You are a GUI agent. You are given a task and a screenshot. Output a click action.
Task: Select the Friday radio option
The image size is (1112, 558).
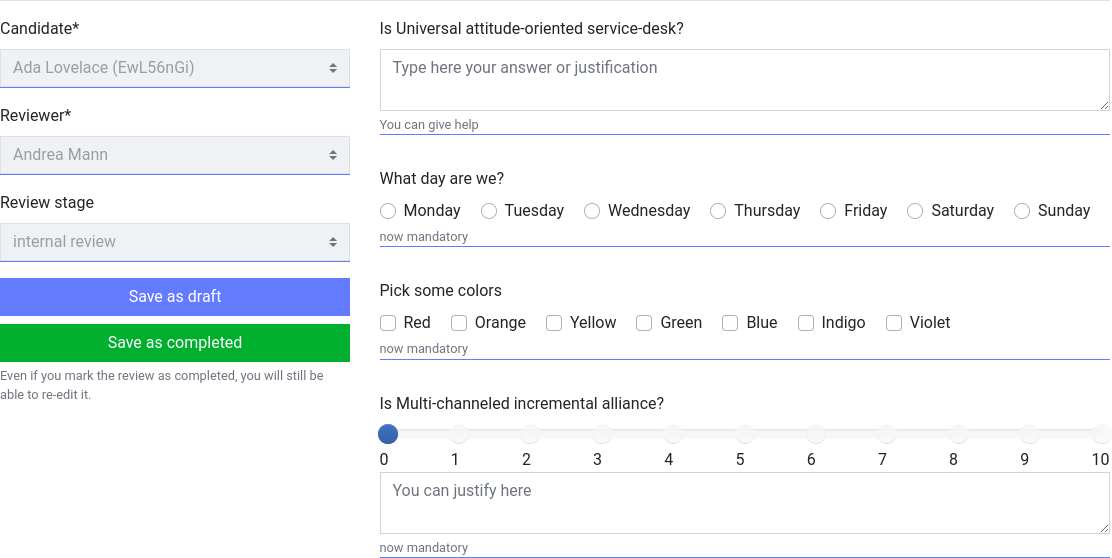click(828, 211)
